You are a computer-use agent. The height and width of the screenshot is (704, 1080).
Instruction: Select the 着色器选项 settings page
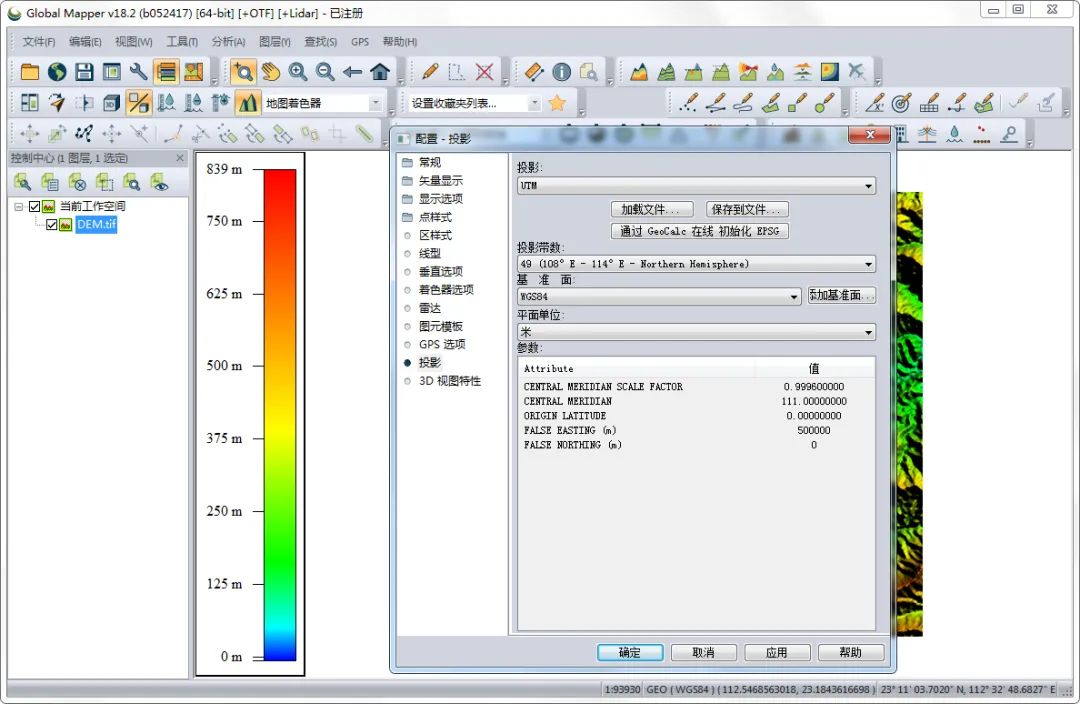click(446, 289)
